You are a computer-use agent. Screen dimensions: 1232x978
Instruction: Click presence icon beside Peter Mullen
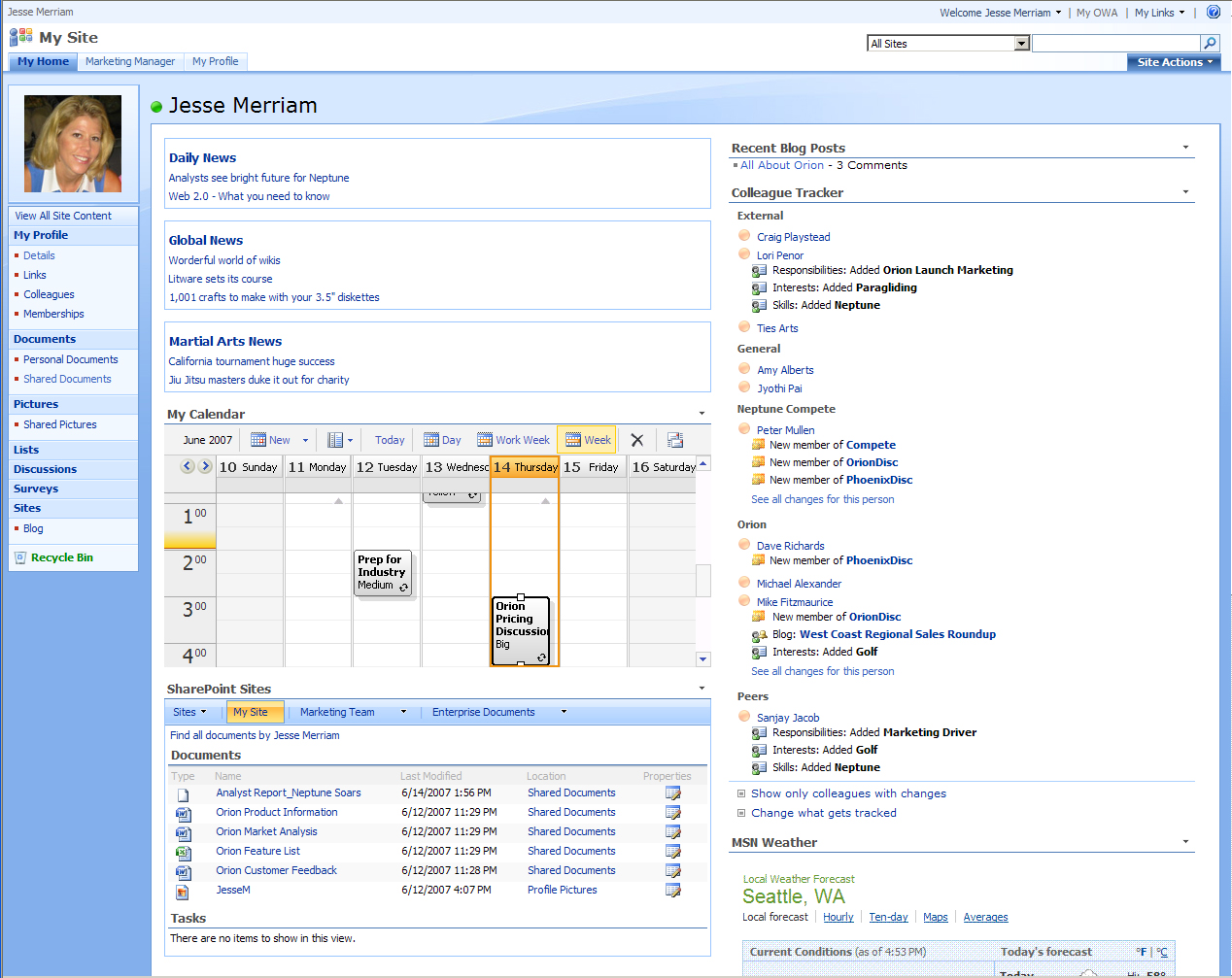[x=744, y=429]
